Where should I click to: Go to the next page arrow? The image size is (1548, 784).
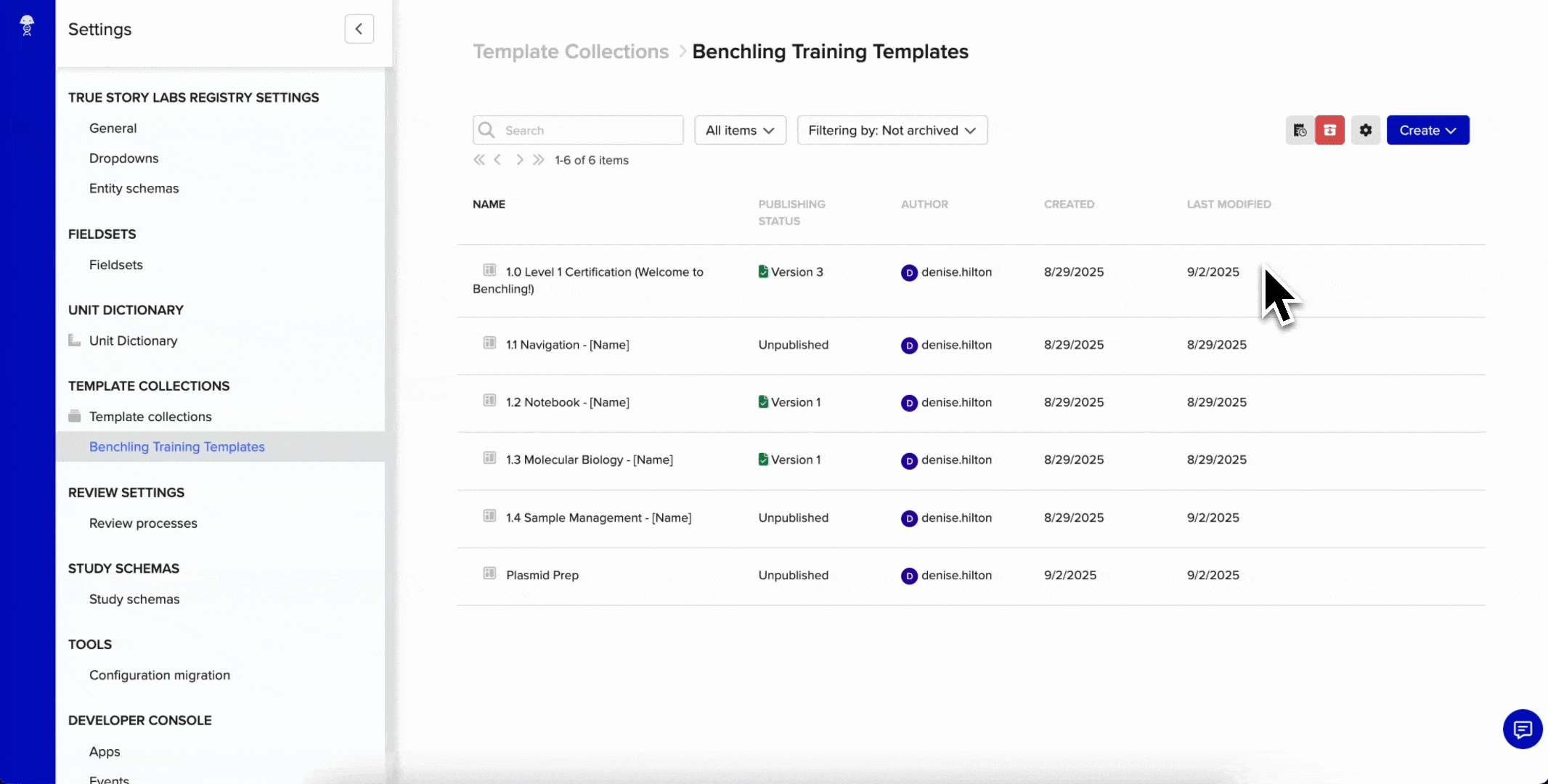click(519, 160)
